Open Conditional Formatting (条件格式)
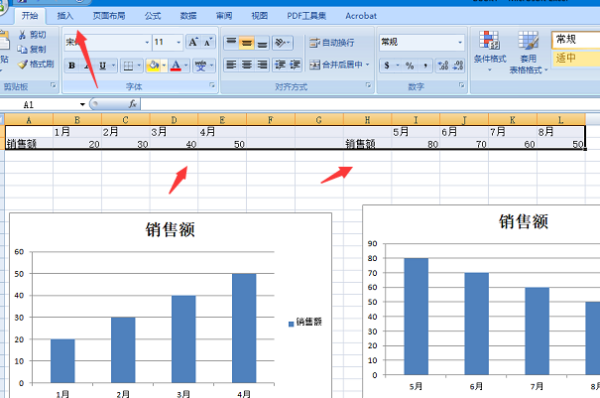Viewport: 600px width, 398px height. pos(490,52)
